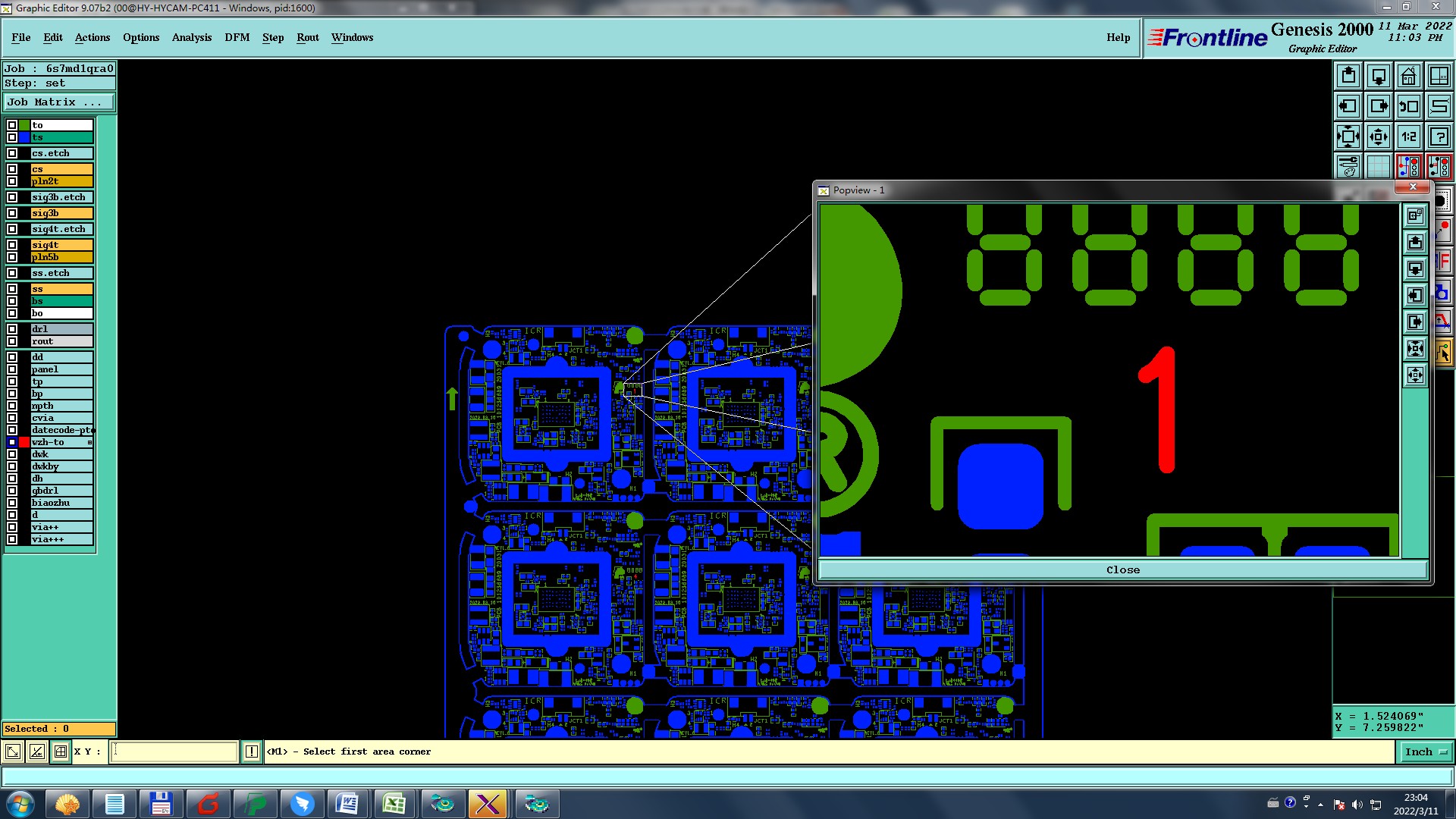The width and height of the screenshot is (1456, 819).
Task: Open the Help menu
Action: [x=1118, y=37]
